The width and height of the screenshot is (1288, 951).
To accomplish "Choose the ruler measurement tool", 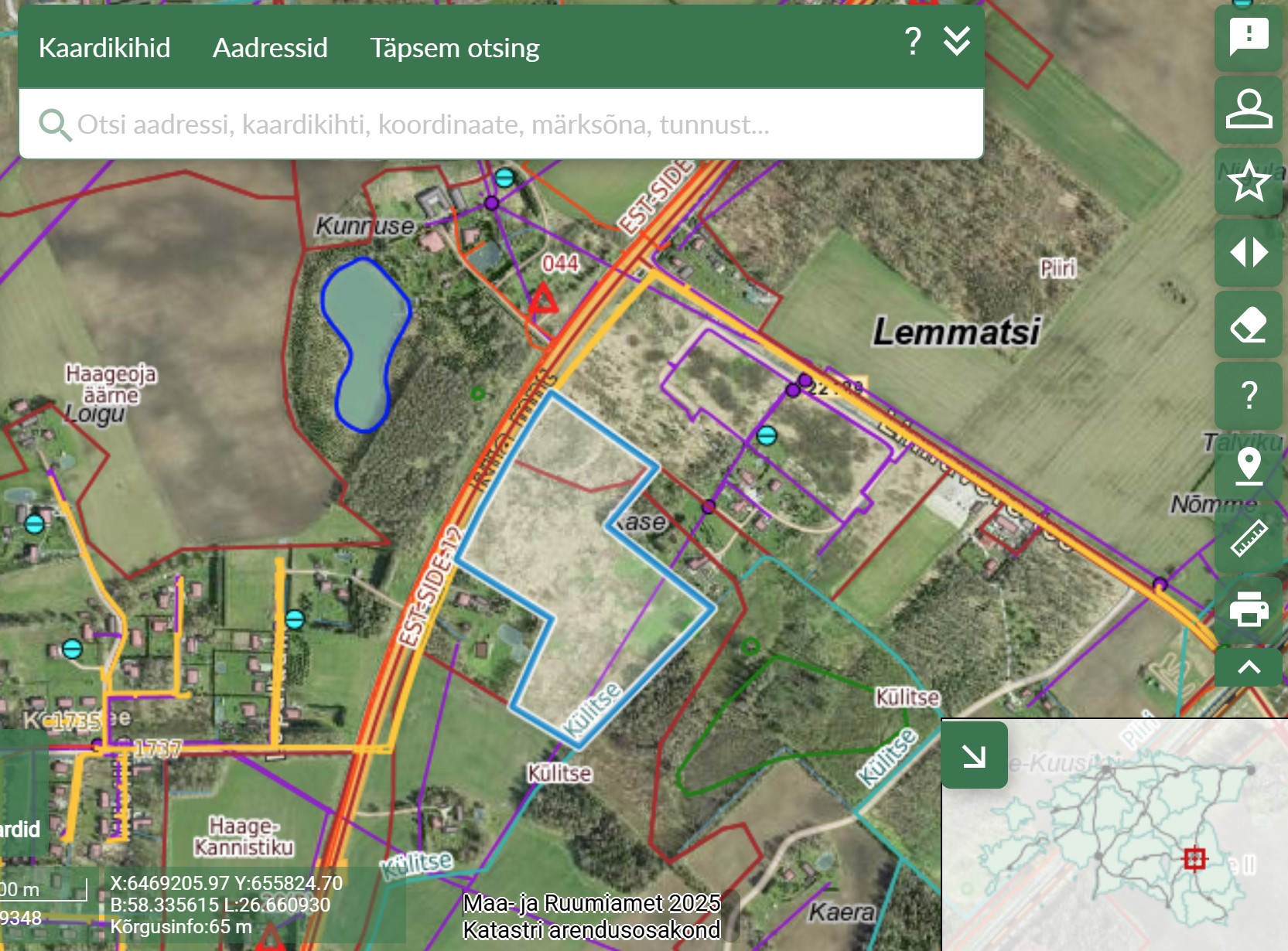I will click(x=1249, y=538).
